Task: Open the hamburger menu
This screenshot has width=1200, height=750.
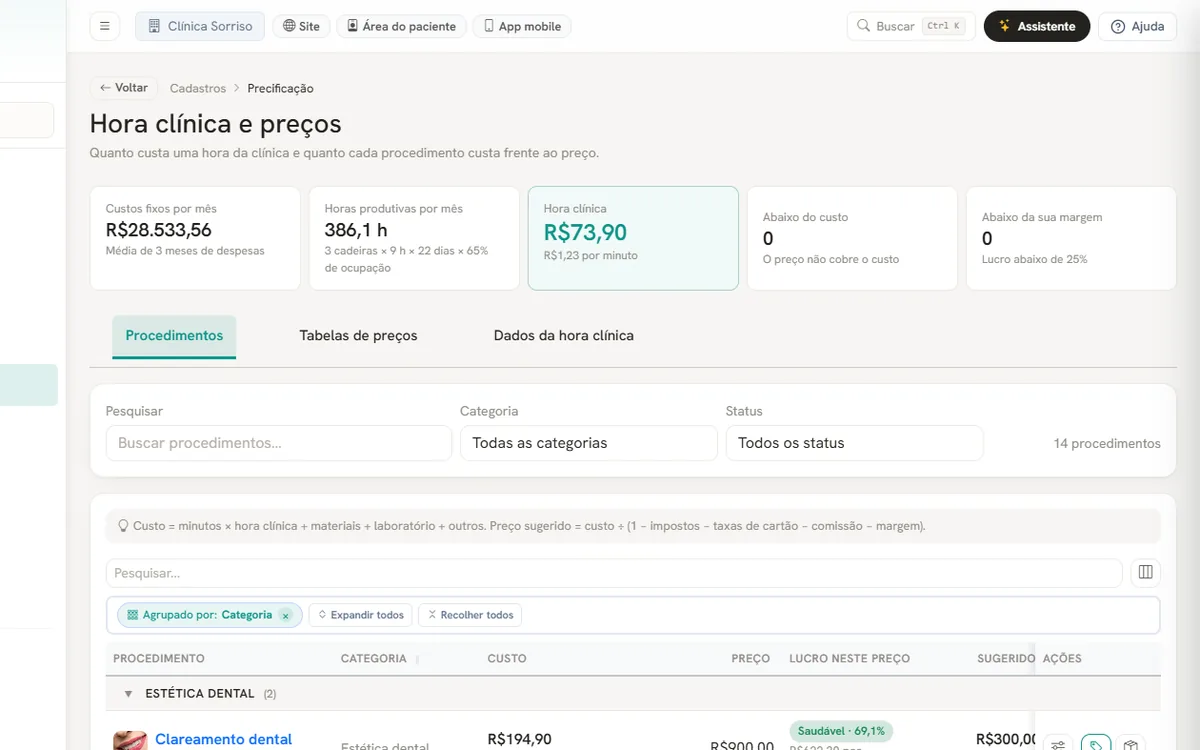Action: pyautogui.click(x=104, y=26)
